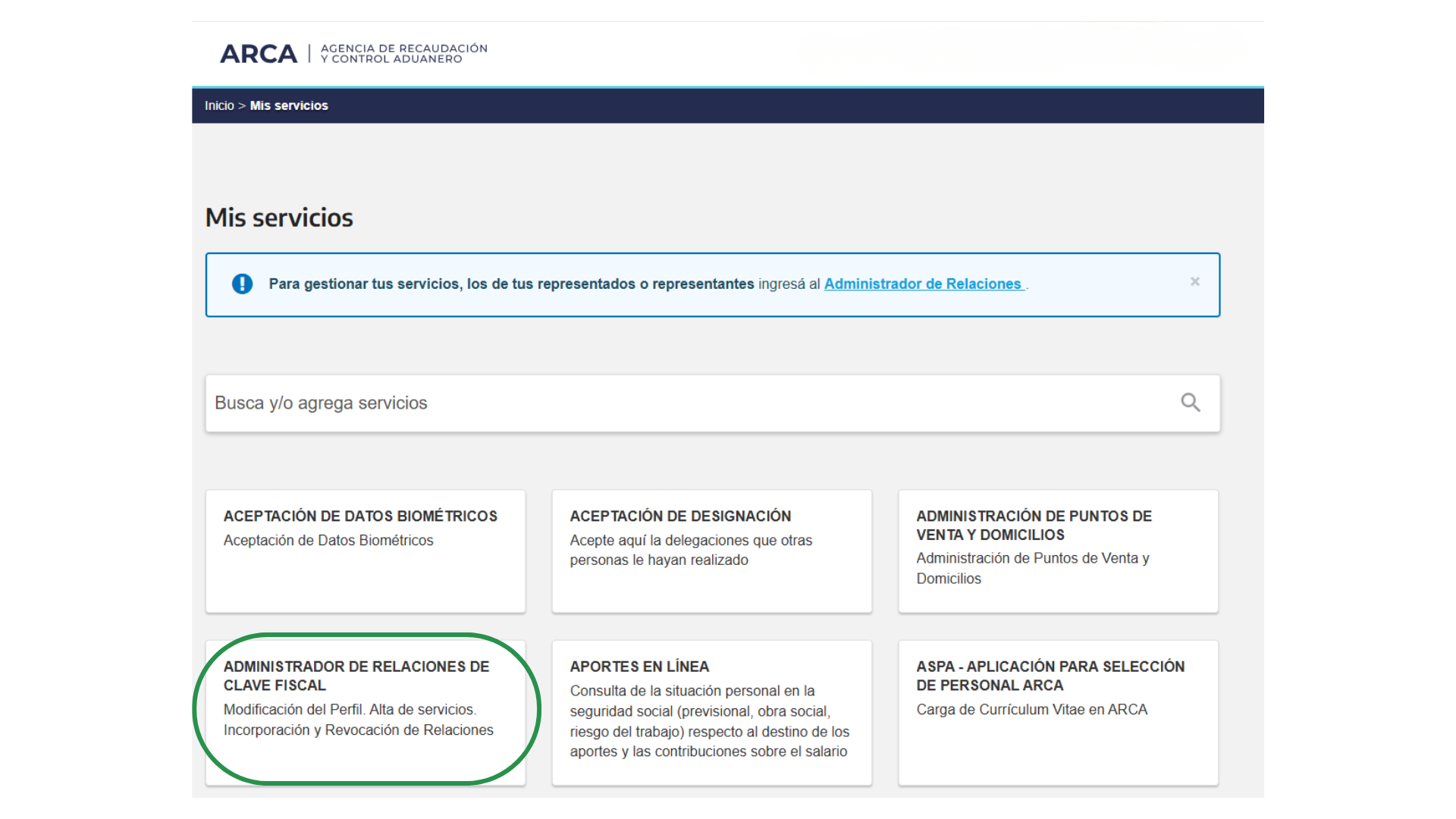This screenshot has width=1456, height=819.
Task: Open Administrador de Relaciones link
Action: [922, 284]
